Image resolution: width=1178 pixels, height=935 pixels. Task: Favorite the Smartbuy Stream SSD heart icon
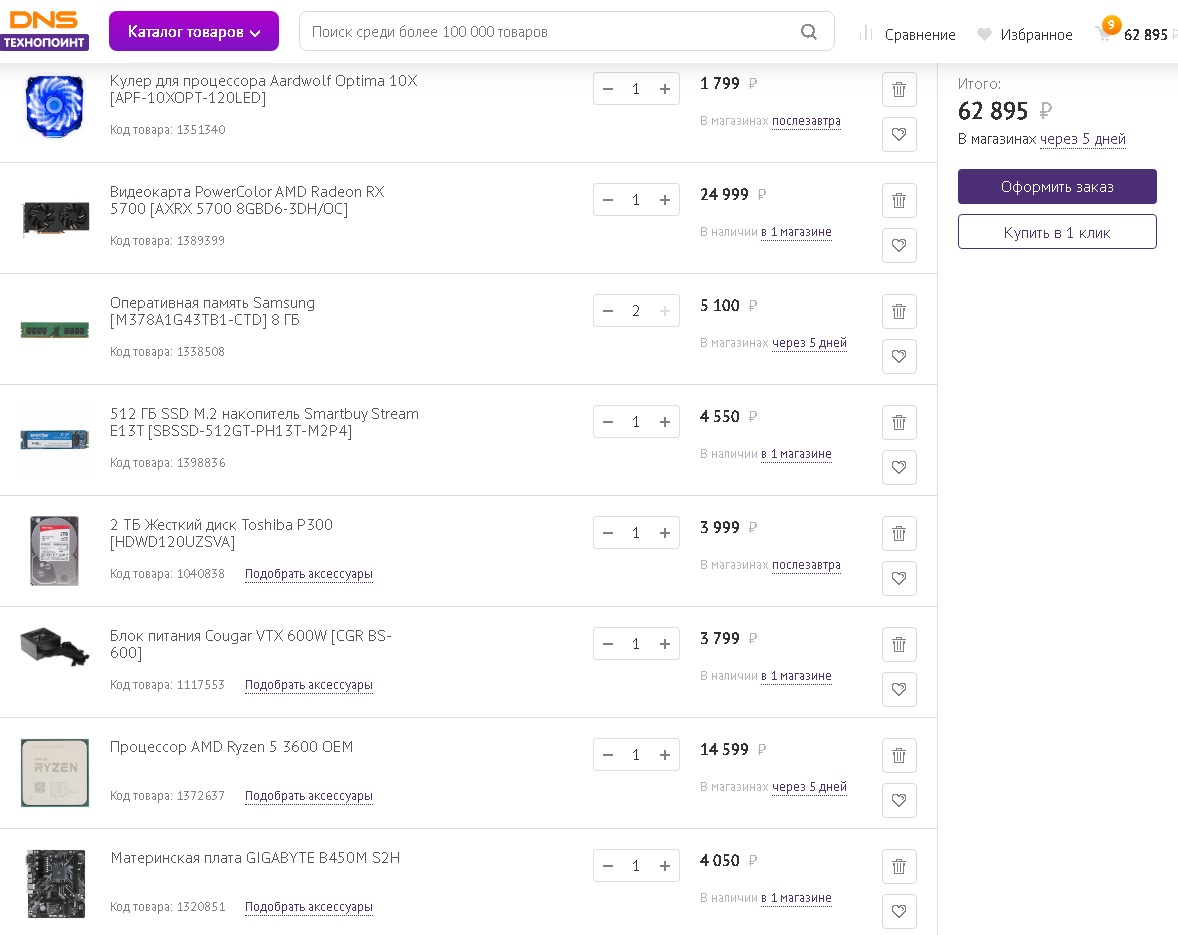coord(899,467)
